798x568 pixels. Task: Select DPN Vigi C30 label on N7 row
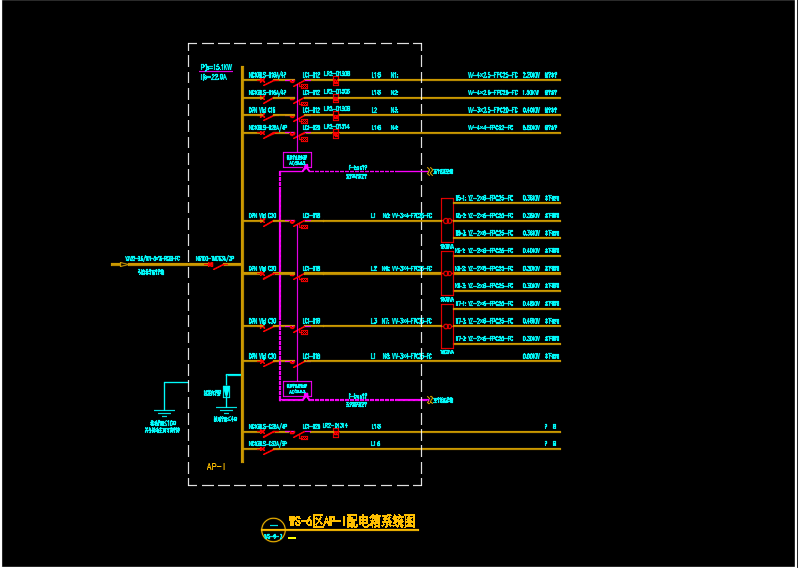click(x=263, y=321)
